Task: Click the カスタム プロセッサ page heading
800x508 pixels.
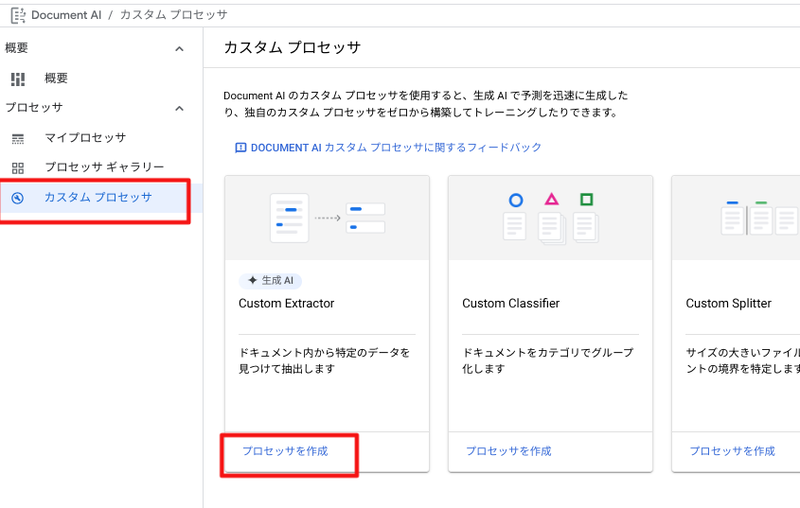Action: click(x=292, y=47)
